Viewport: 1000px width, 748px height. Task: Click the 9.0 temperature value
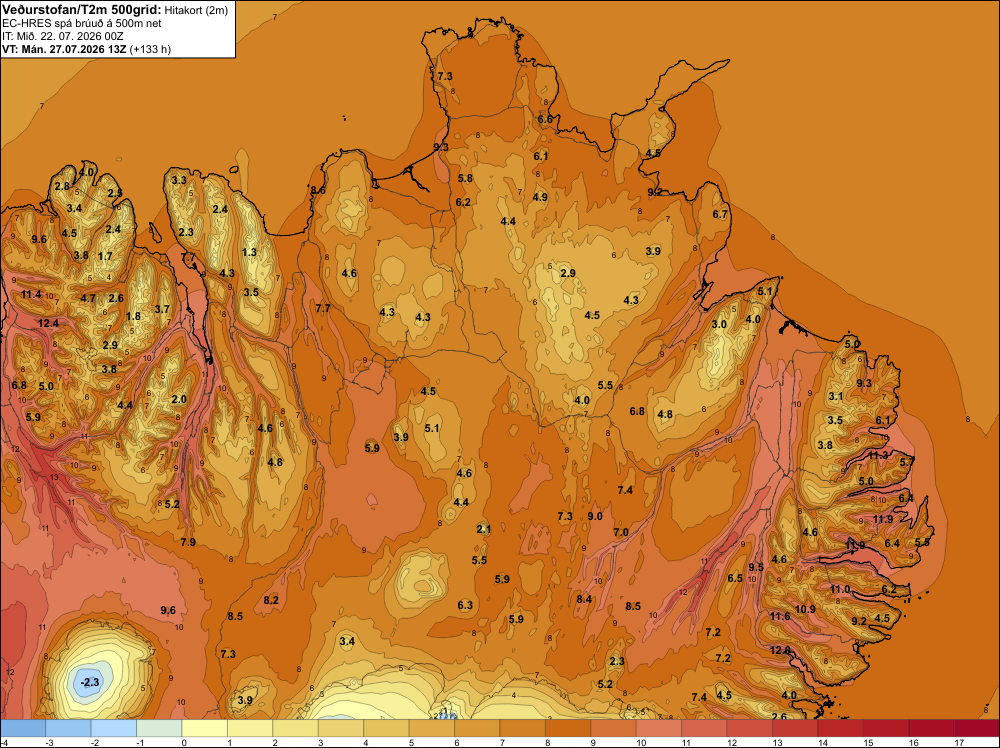pos(595,516)
